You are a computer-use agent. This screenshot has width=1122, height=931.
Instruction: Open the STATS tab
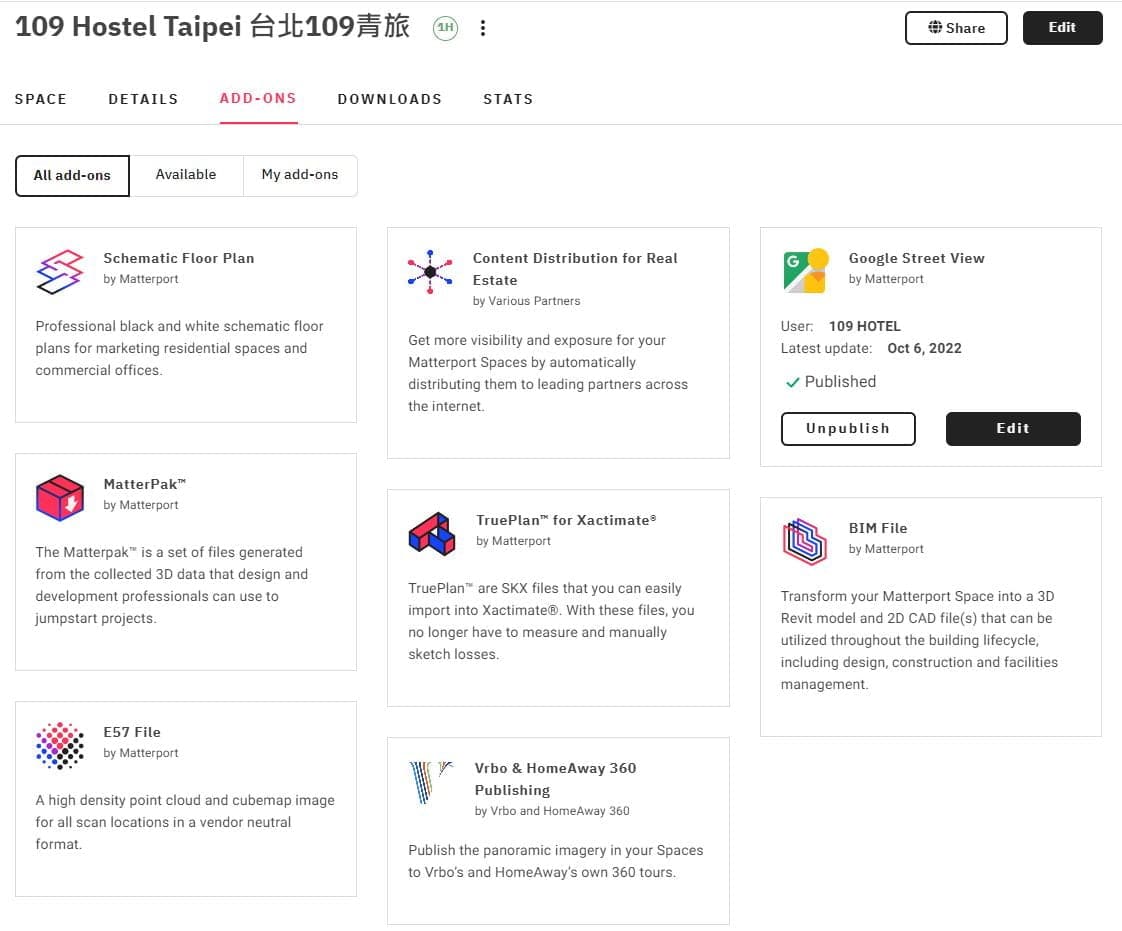508,99
